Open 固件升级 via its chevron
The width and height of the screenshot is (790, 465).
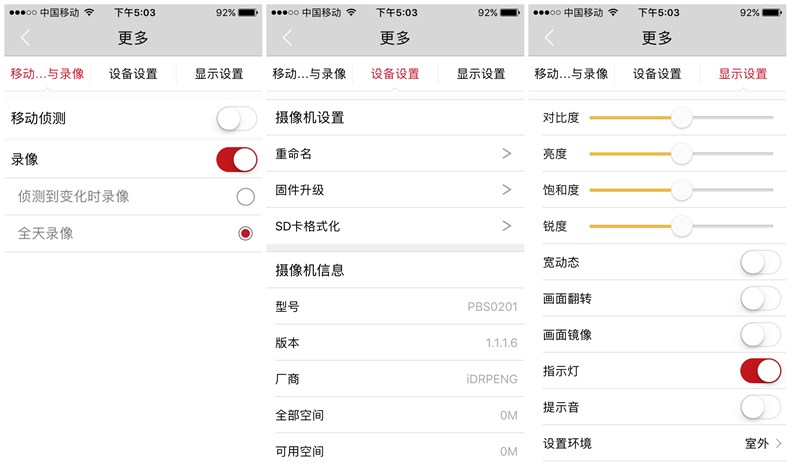tap(507, 190)
